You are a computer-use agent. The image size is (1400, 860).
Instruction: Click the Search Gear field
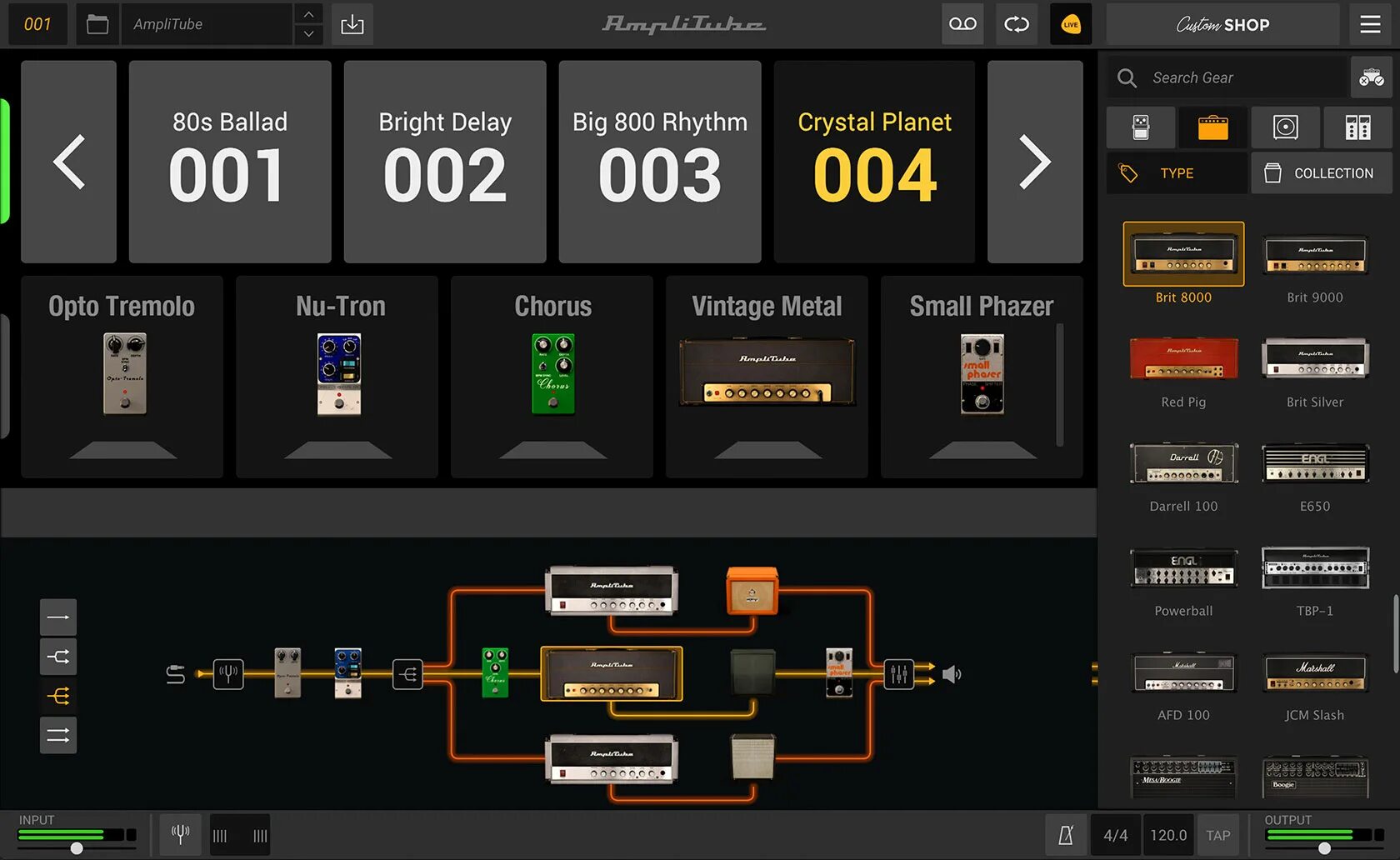[1227, 77]
